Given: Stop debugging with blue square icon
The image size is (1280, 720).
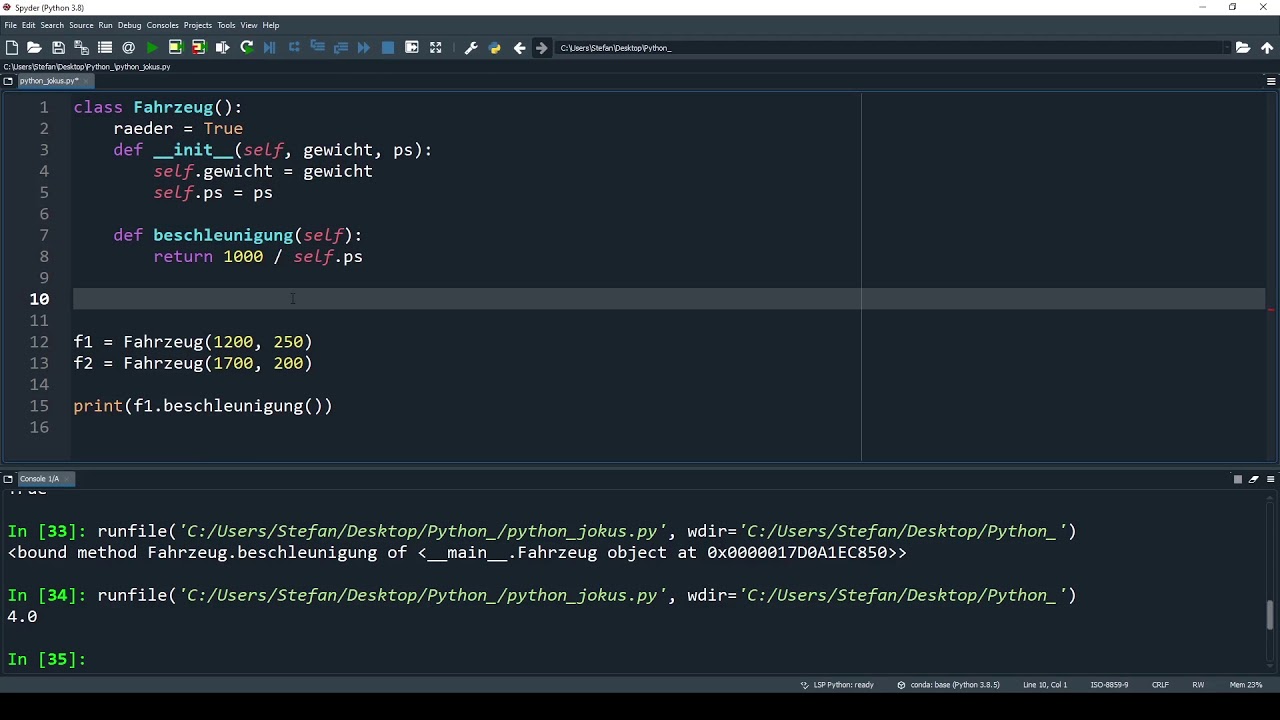Looking at the screenshot, I should (x=388, y=48).
